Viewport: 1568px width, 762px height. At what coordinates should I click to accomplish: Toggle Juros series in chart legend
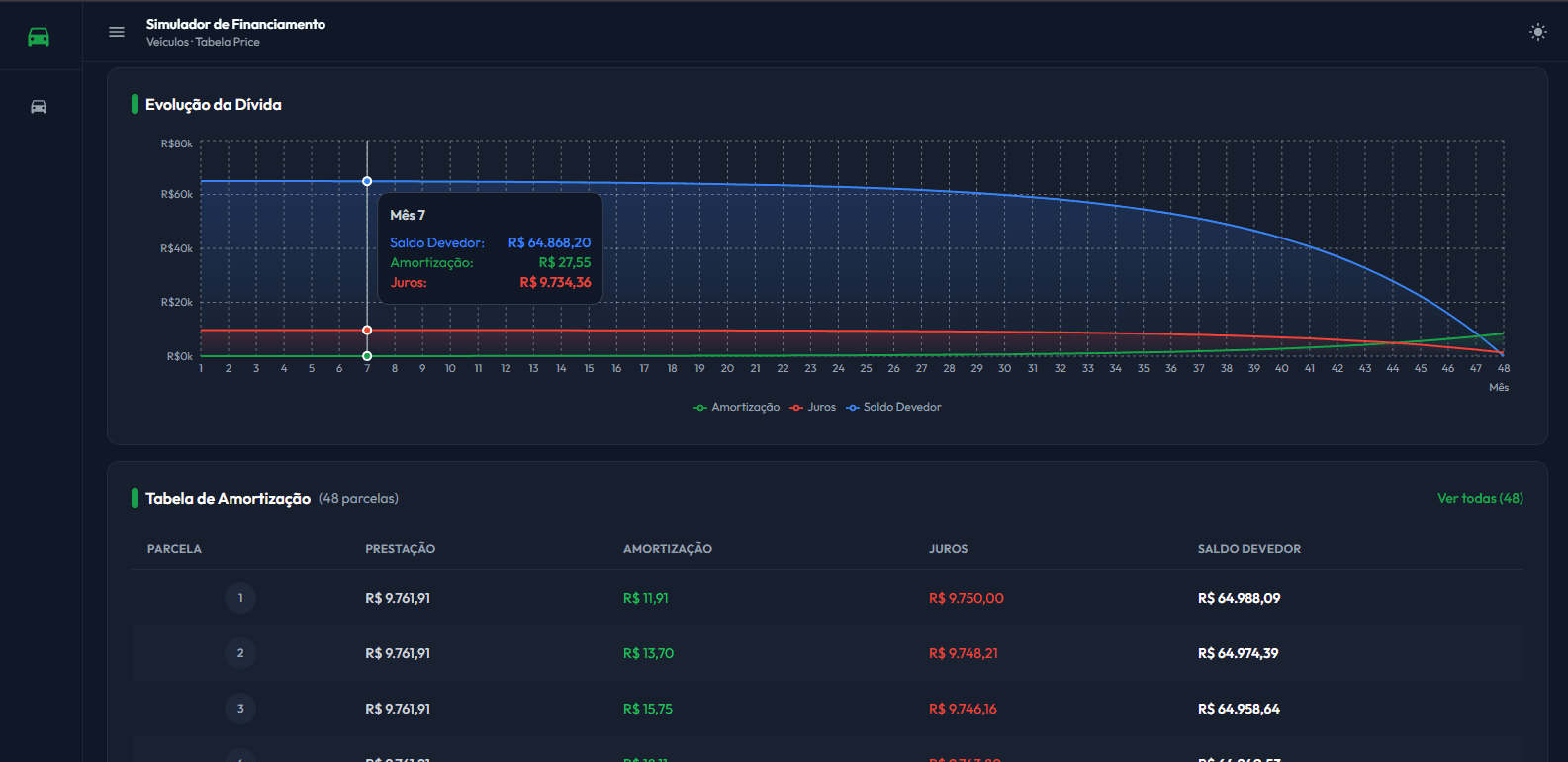coord(813,407)
